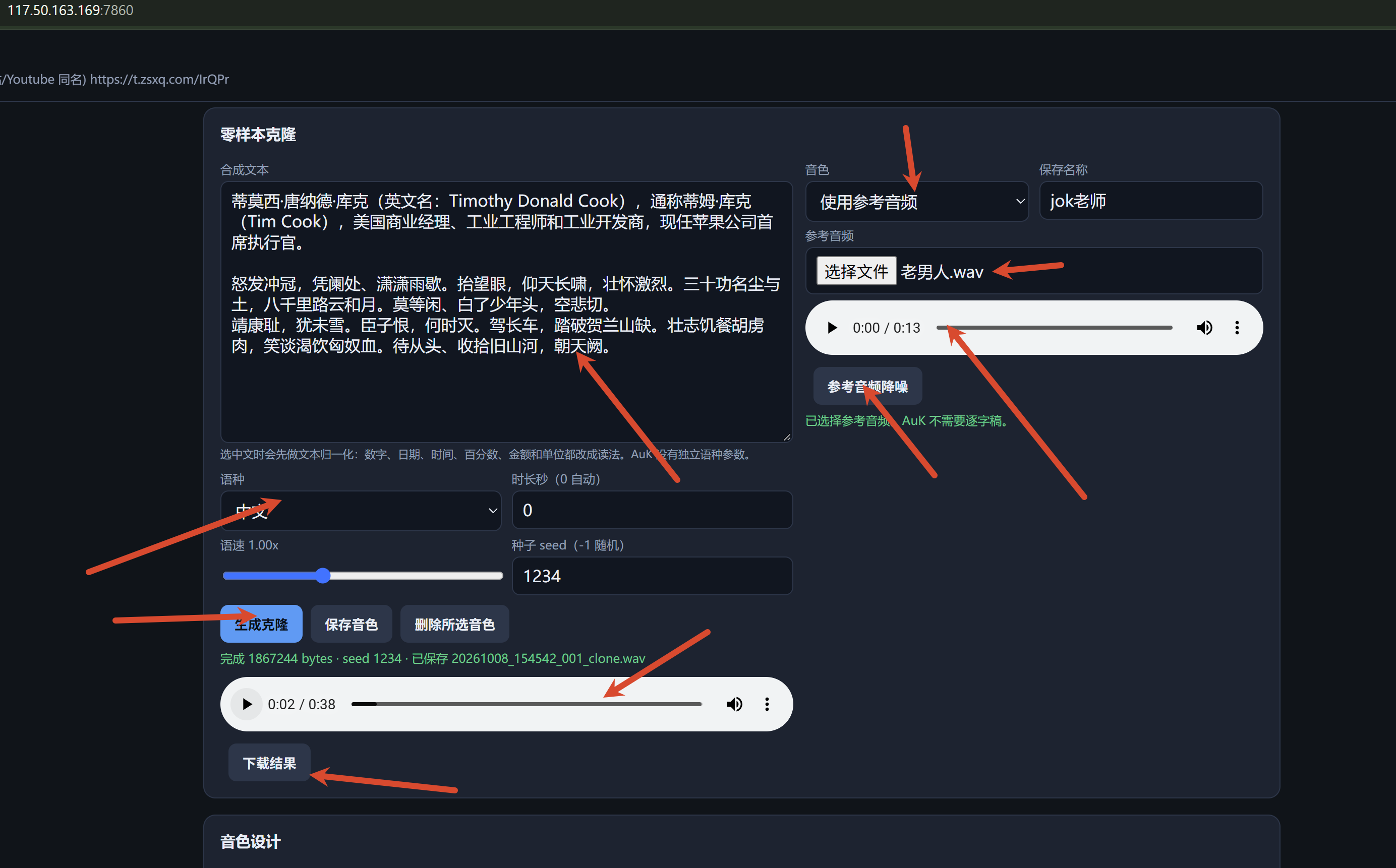
Task: Click the status text 完成 1867244 bytes
Action: pyautogui.click(x=276, y=658)
